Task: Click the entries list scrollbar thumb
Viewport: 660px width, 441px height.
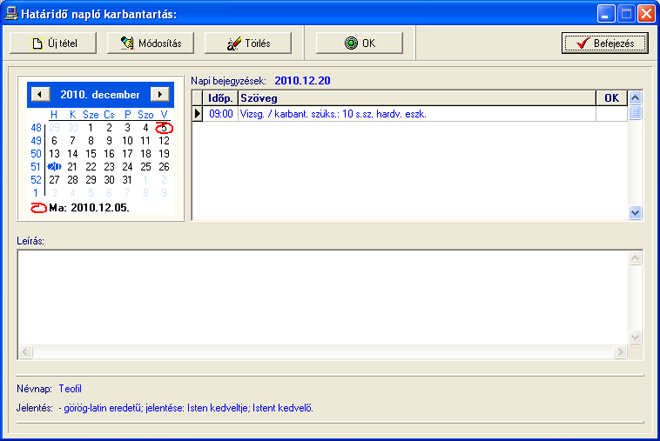Action: tap(635, 113)
